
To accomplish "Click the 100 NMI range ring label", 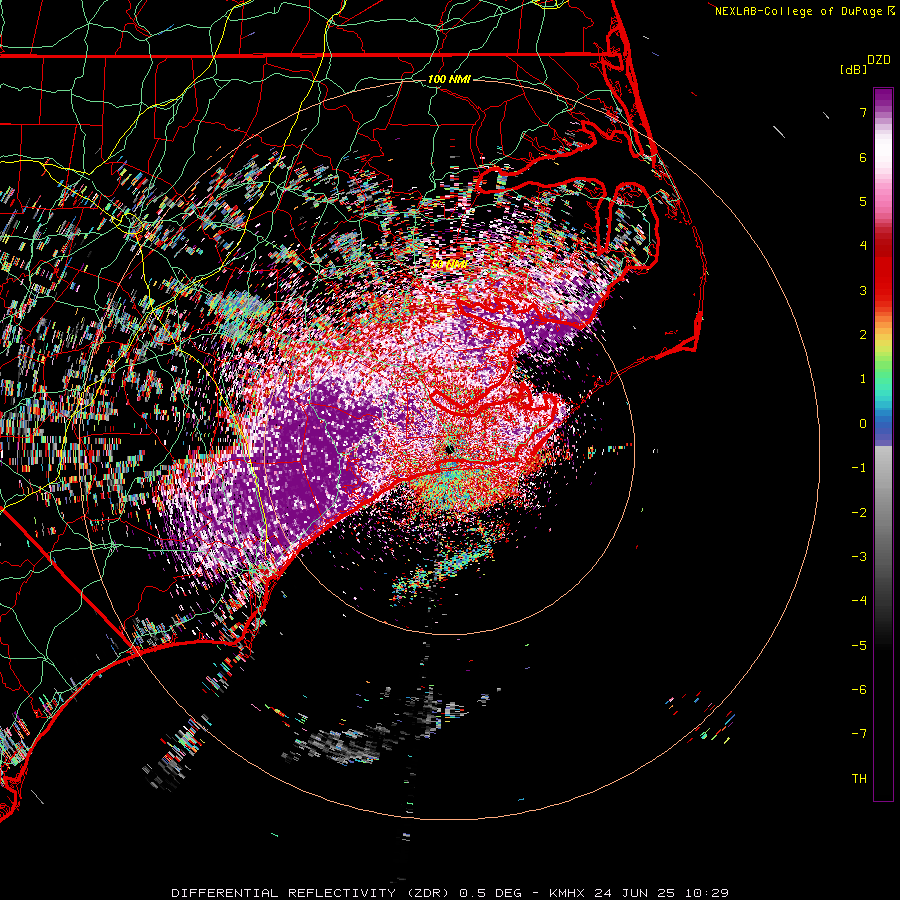I will [449, 79].
